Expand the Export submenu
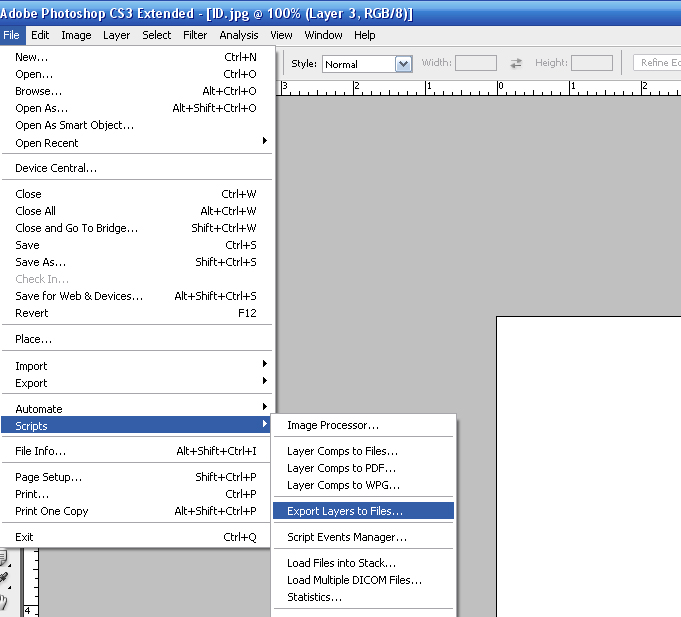This screenshot has height=617, width=681. click(x=137, y=383)
